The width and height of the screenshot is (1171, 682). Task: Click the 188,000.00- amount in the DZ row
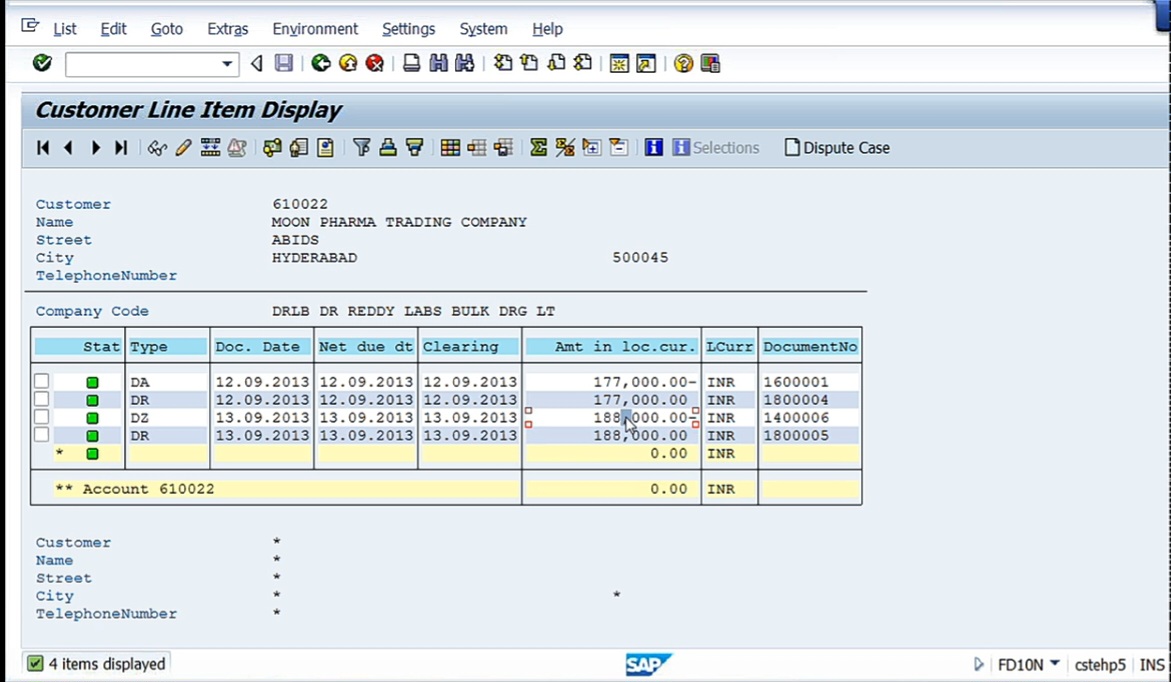(645, 418)
